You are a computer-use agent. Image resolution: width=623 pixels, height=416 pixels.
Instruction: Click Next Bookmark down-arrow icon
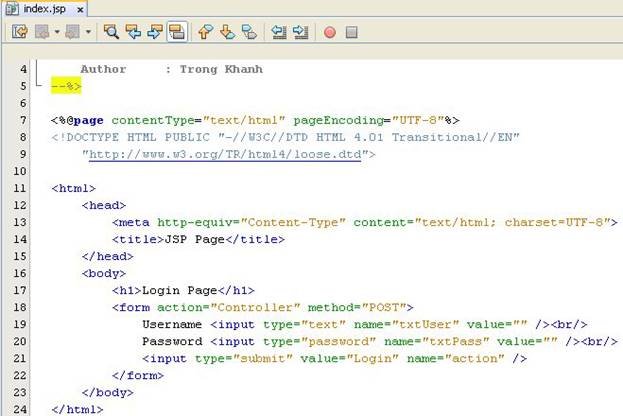point(227,32)
